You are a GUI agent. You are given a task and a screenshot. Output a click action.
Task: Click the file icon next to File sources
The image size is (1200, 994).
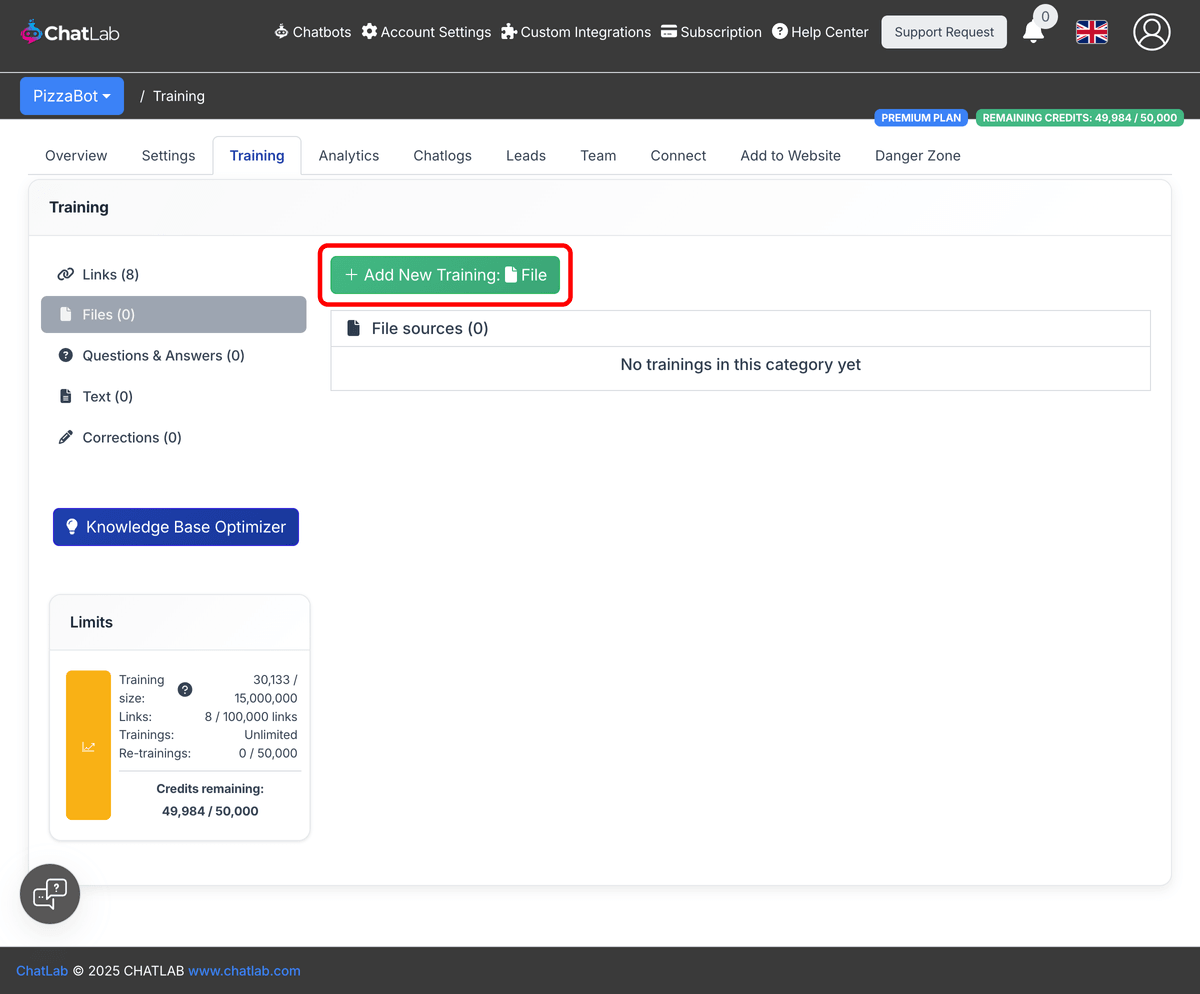click(x=353, y=327)
